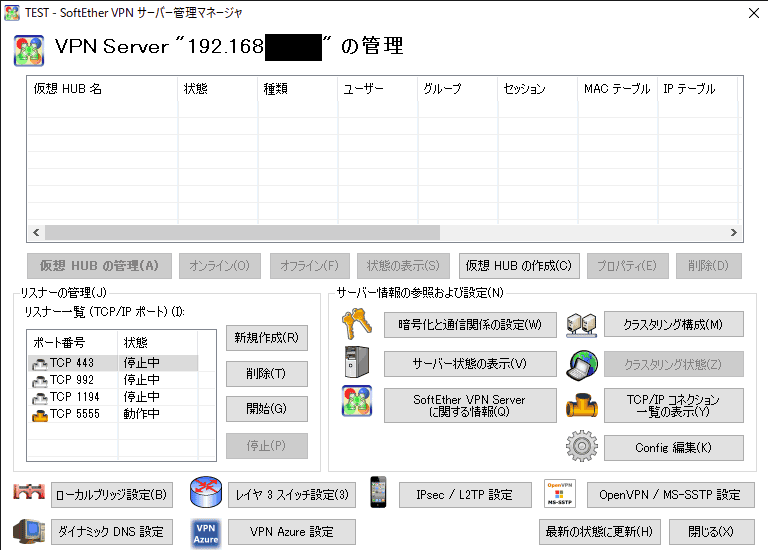Image resolution: width=768 pixels, height=550 pixels.
Task: Click the TCP 443 listener port icon
Action: pyautogui.click(x=40, y=363)
